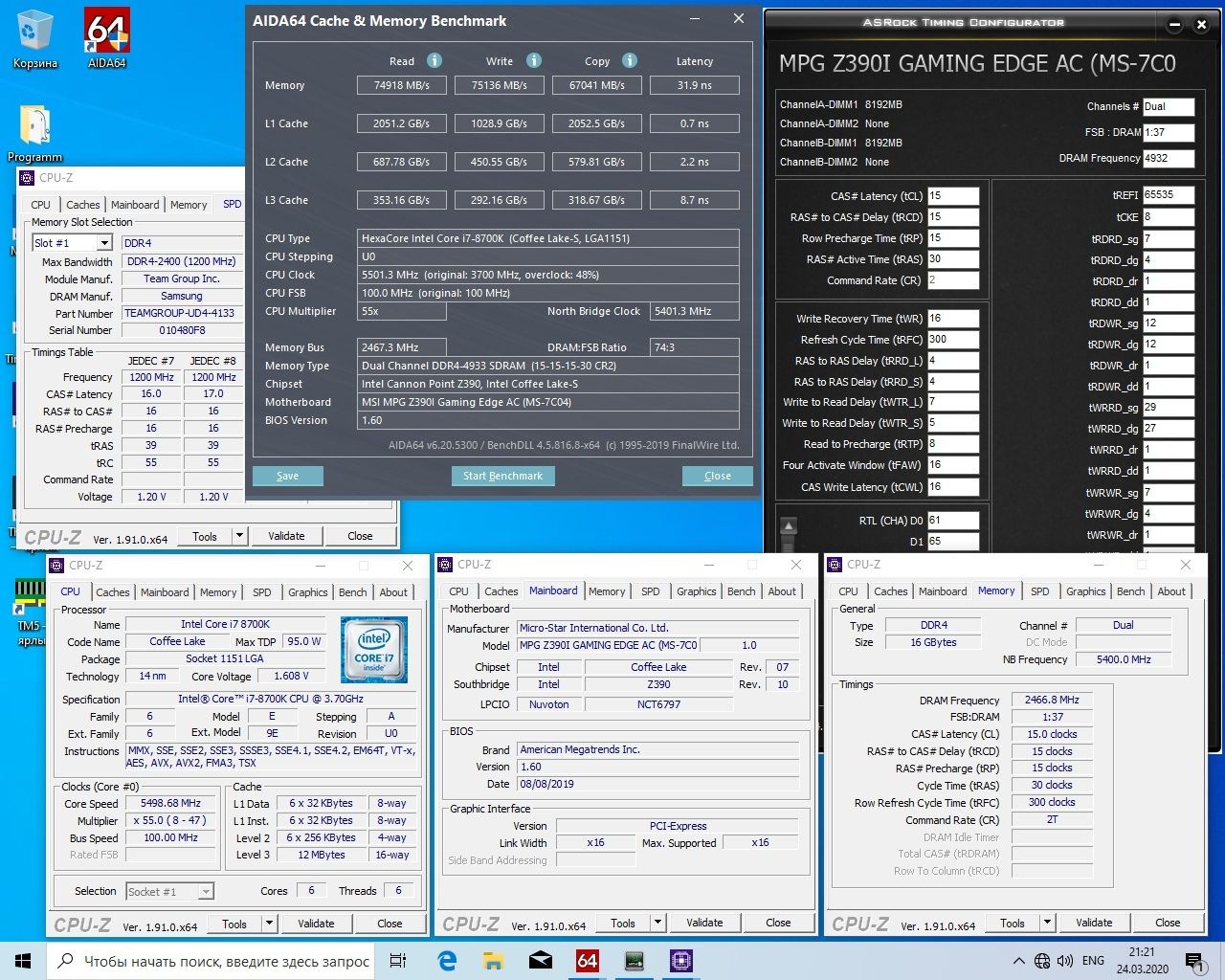Click the part number TEAMGROUP-UD4-4133
This screenshot has width=1225, height=980.
click(x=180, y=313)
